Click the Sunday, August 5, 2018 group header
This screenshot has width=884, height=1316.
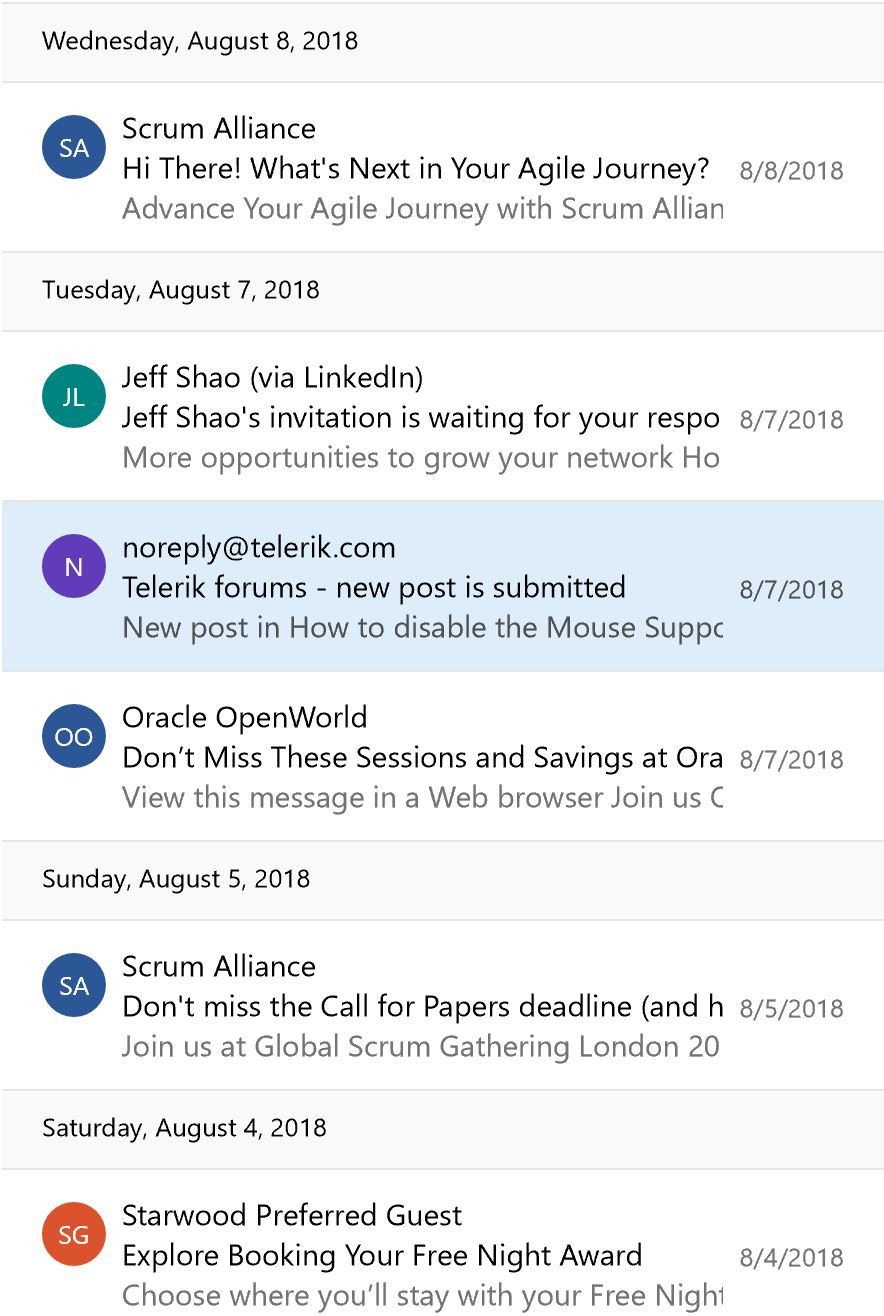pos(176,879)
